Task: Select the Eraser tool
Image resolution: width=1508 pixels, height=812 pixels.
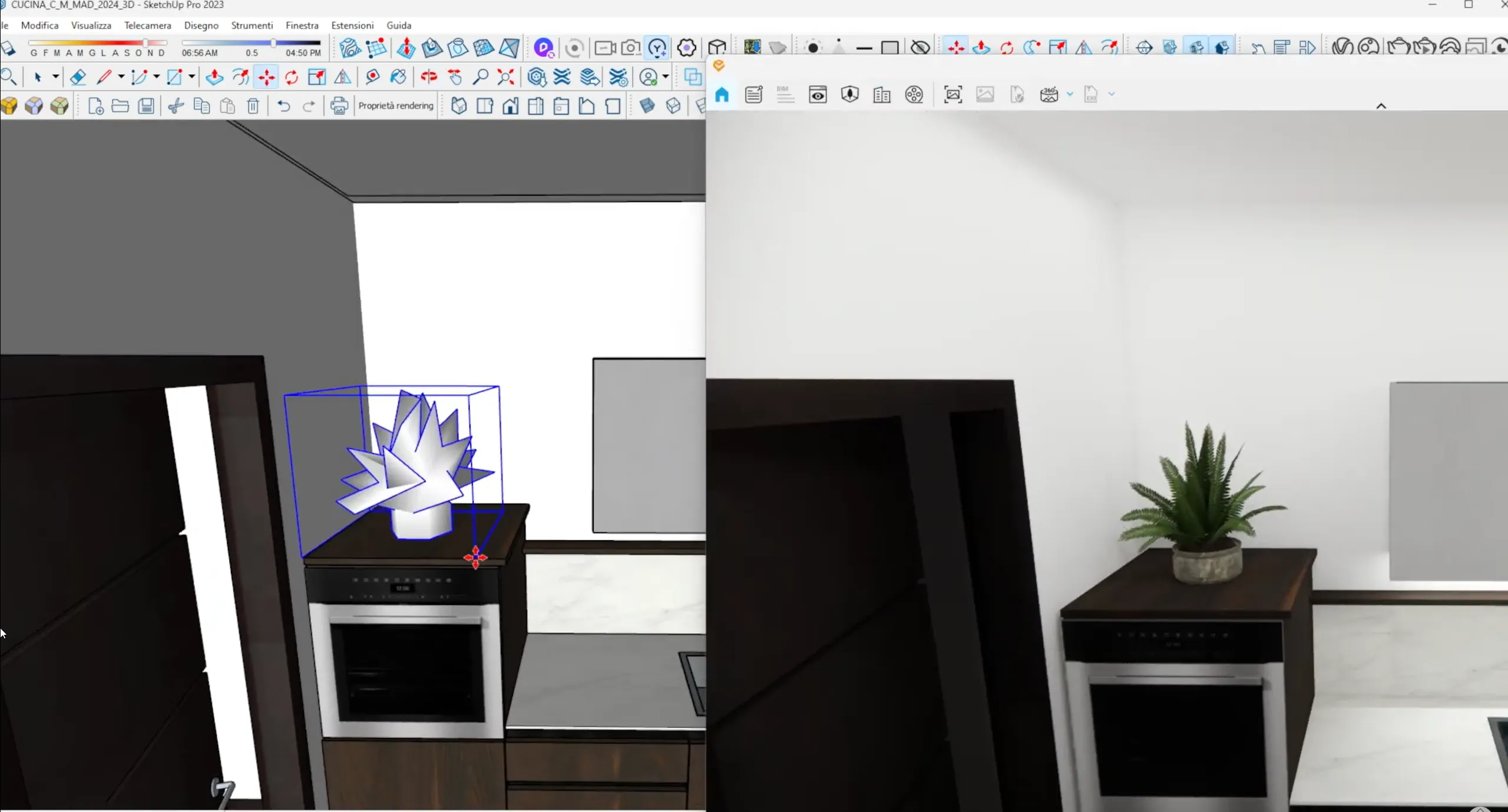Action: (78, 77)
